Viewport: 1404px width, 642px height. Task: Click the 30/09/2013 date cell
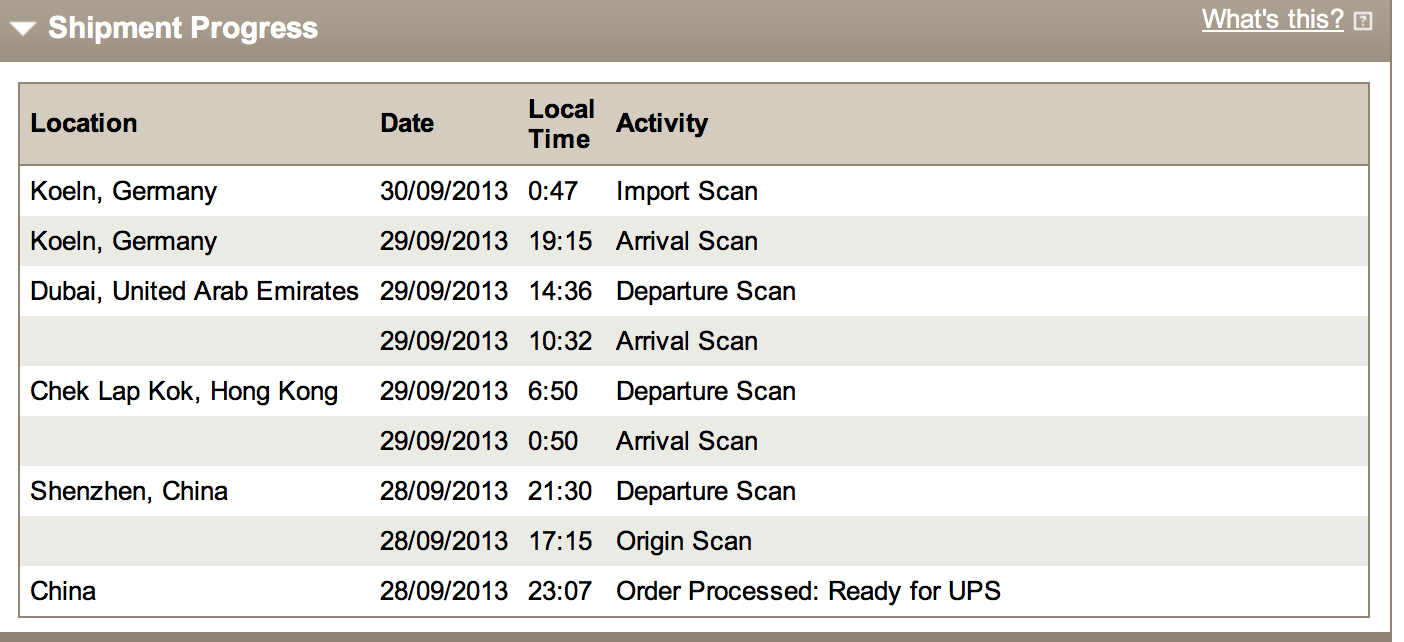tap(444, 191)
